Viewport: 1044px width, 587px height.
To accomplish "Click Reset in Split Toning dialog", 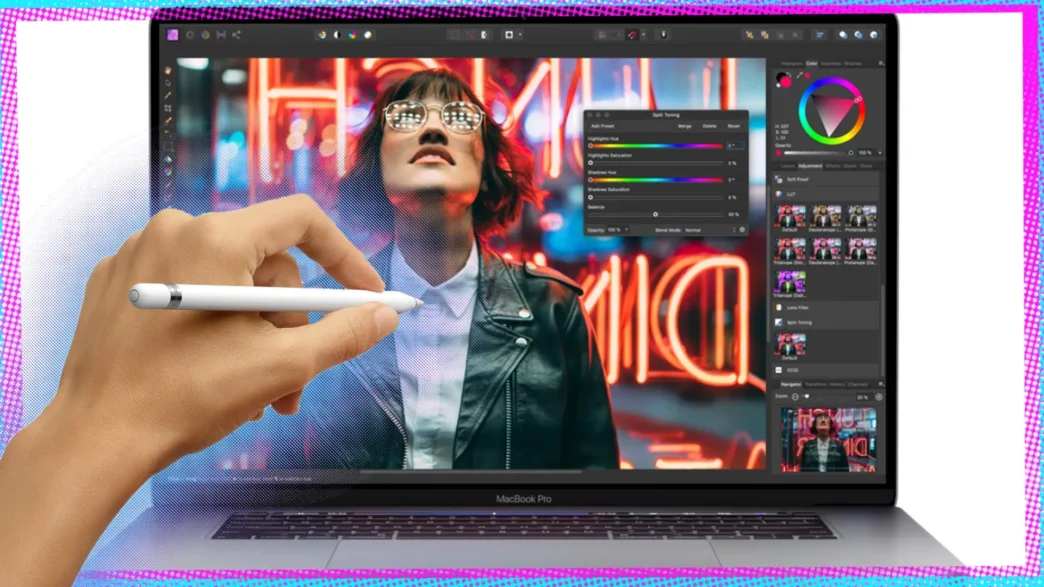I will [x=733, y=126].
